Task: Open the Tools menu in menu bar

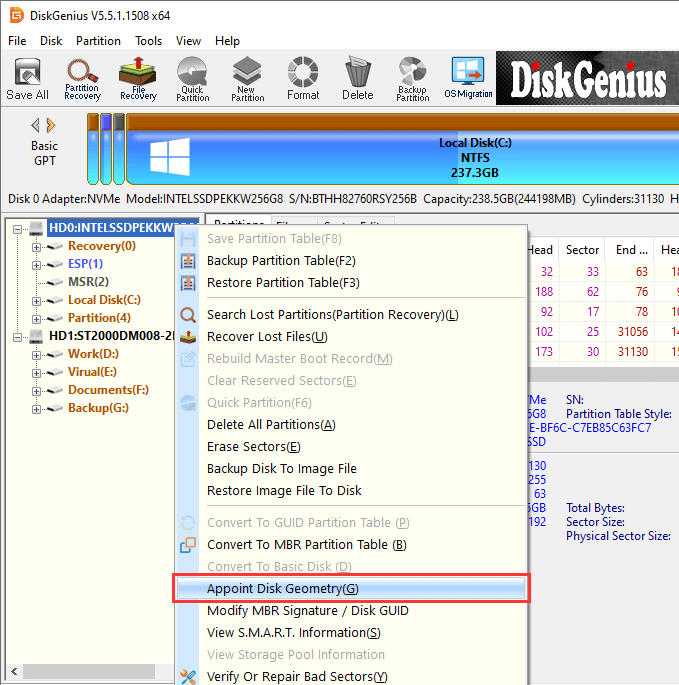Action: pos(148,41)
